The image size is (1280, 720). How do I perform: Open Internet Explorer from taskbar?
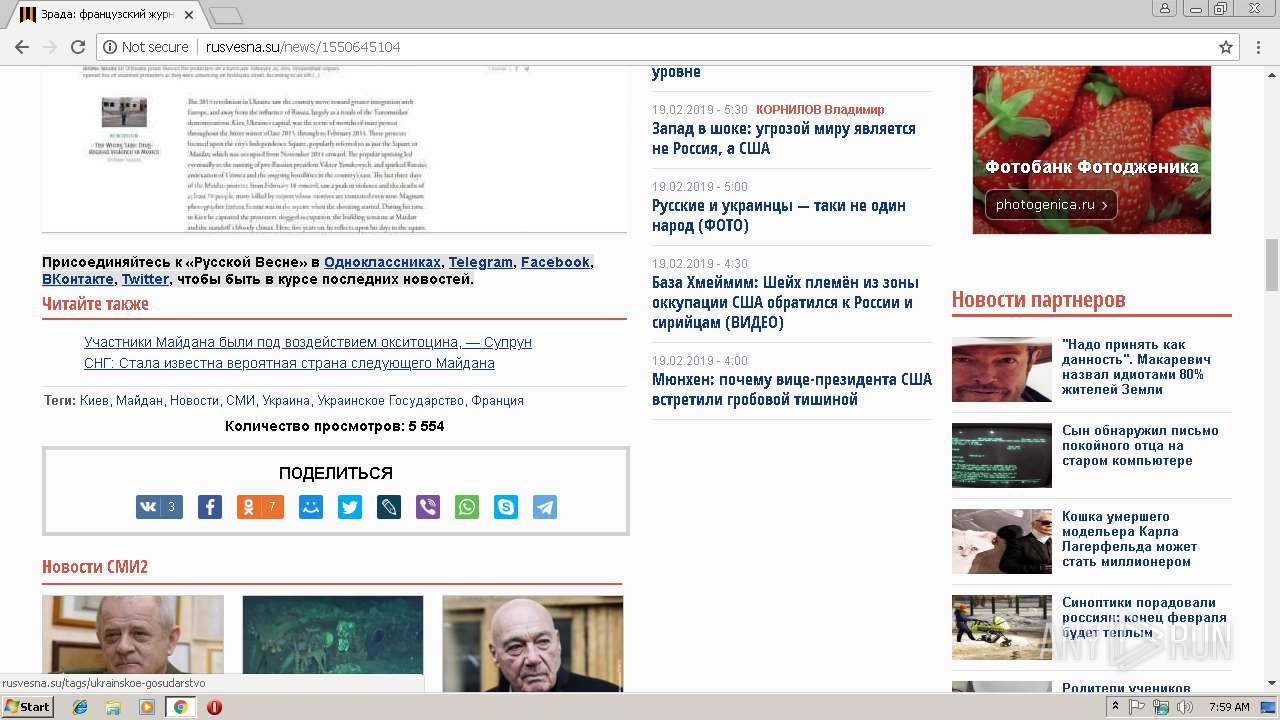[80, 707]
